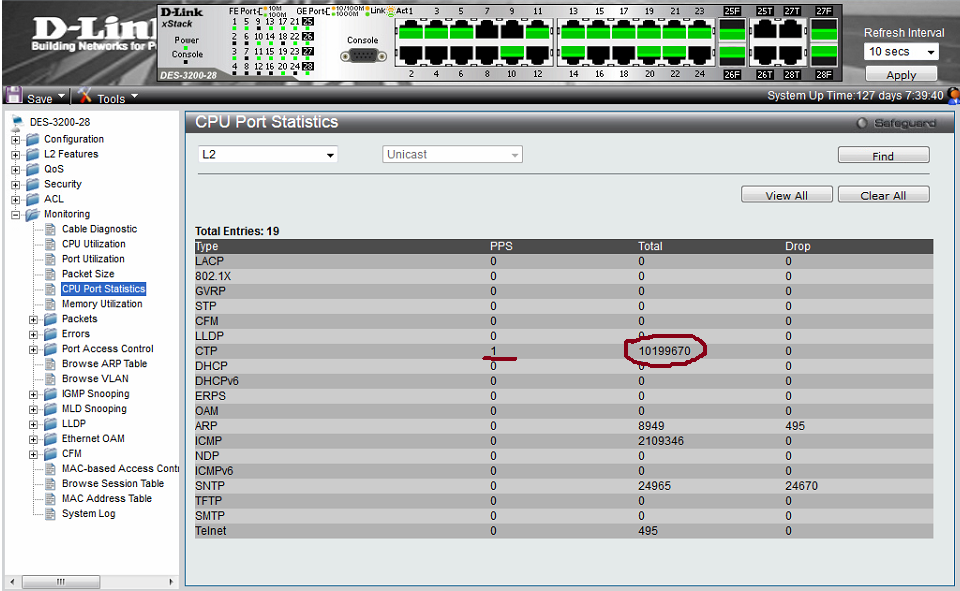The image size is (960, 591).
Task: Select CPU Port Statistics in tree
Action: [x=103, y=288]
